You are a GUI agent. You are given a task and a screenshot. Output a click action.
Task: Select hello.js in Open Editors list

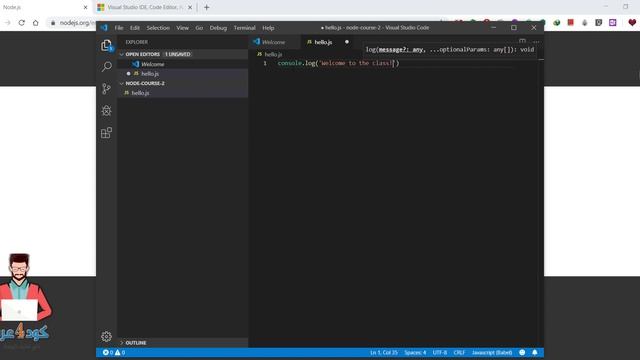(x=183, y=73)
